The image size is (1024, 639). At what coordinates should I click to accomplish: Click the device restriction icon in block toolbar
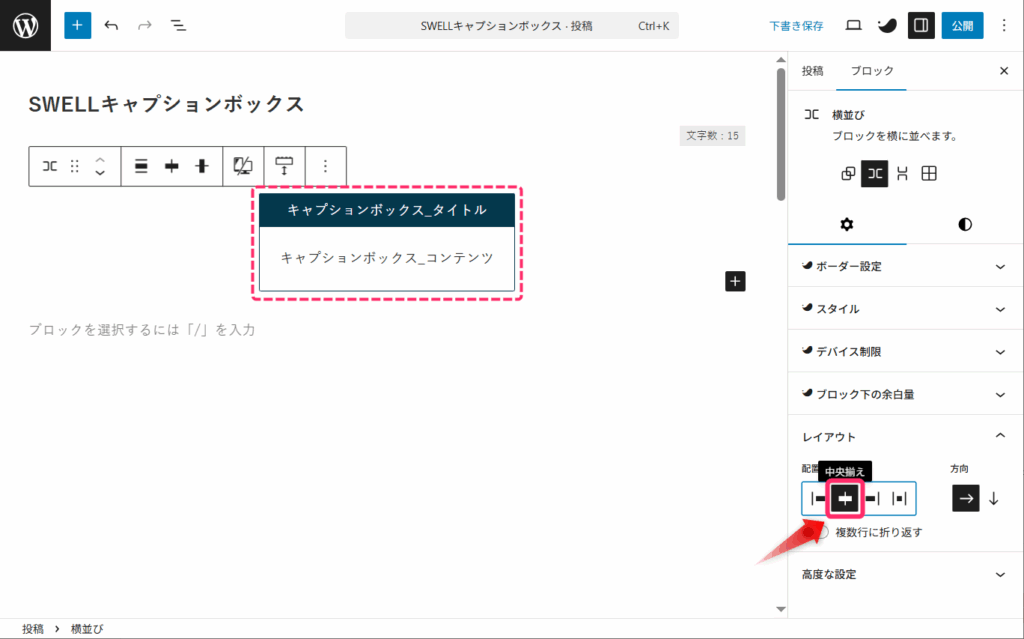pyautogui.click(x=243, y=166)
